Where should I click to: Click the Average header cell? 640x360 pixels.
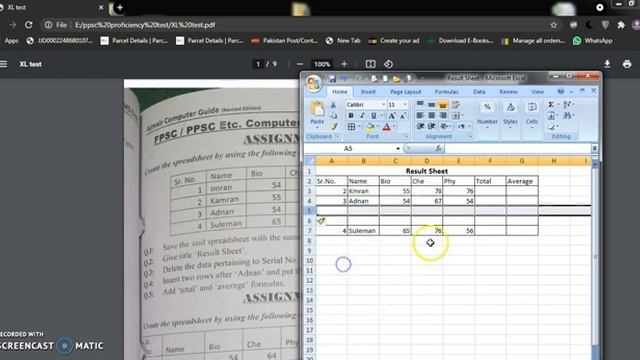pyautogui.click(x=522, y=181)
